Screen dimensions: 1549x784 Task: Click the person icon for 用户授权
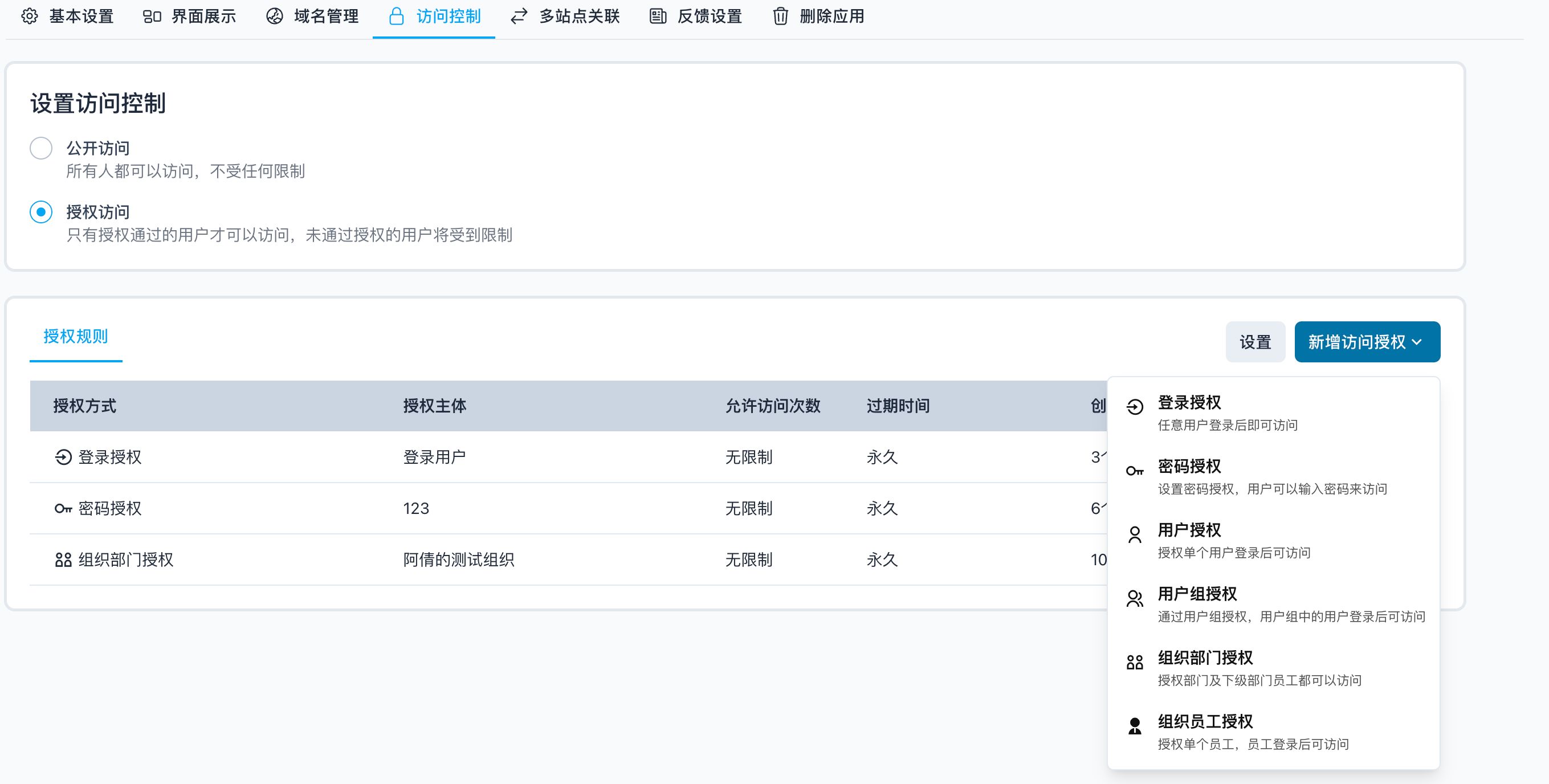(1135, 534)
